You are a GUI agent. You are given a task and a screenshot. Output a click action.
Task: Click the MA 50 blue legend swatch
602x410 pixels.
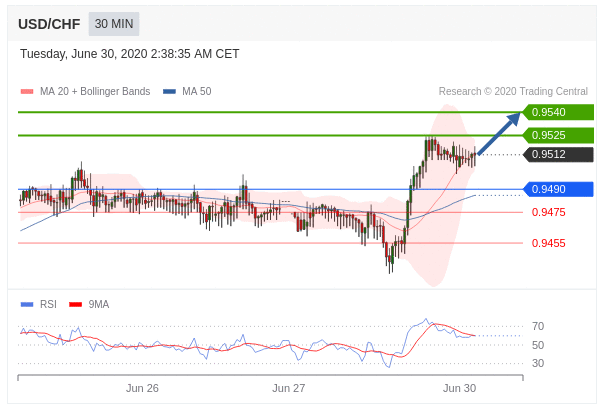pos(169,91)
